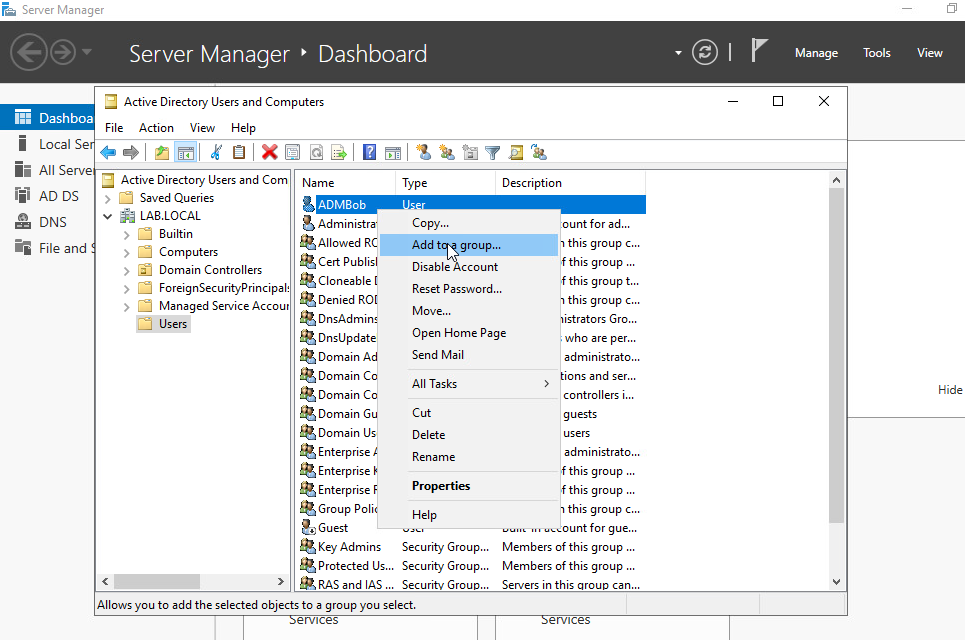Go up one level using the folder arrow icon
The height and width of the screenshot is (640, 965).
click(162, 153)
